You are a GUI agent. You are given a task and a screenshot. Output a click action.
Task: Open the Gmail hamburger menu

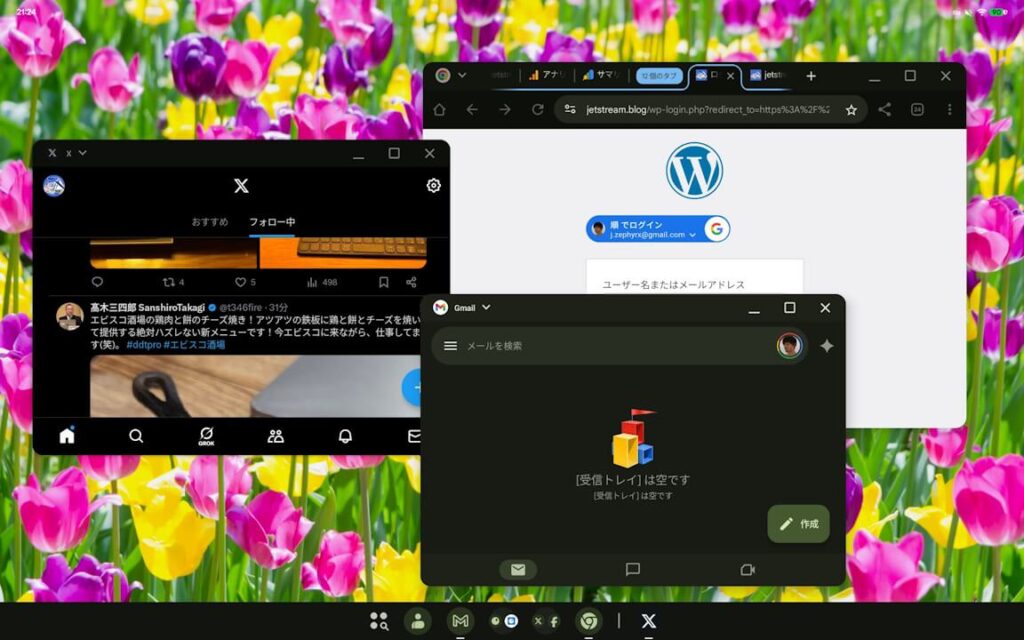point(450,345)
